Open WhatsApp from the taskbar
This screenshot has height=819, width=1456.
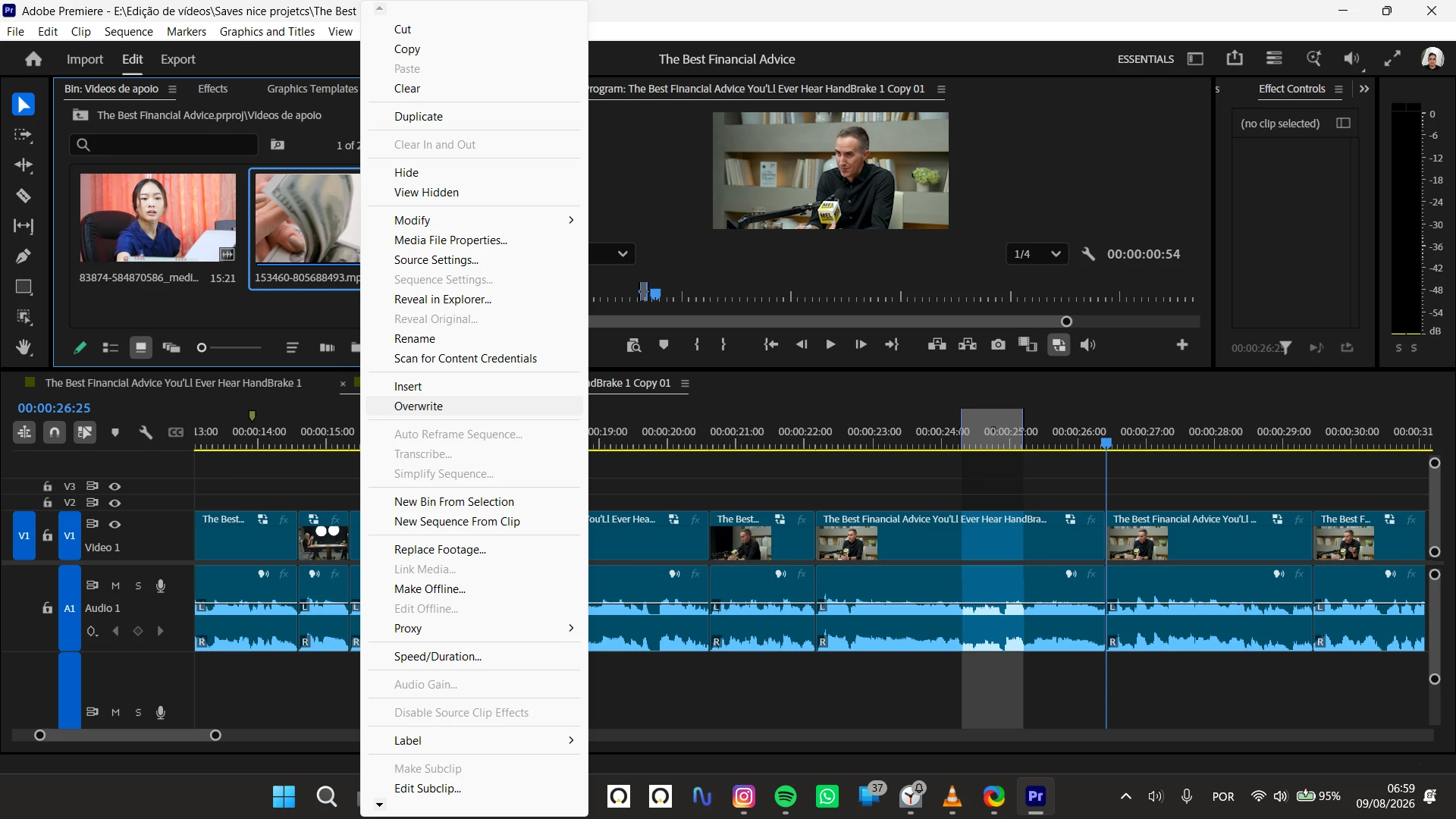pos(827,796)
